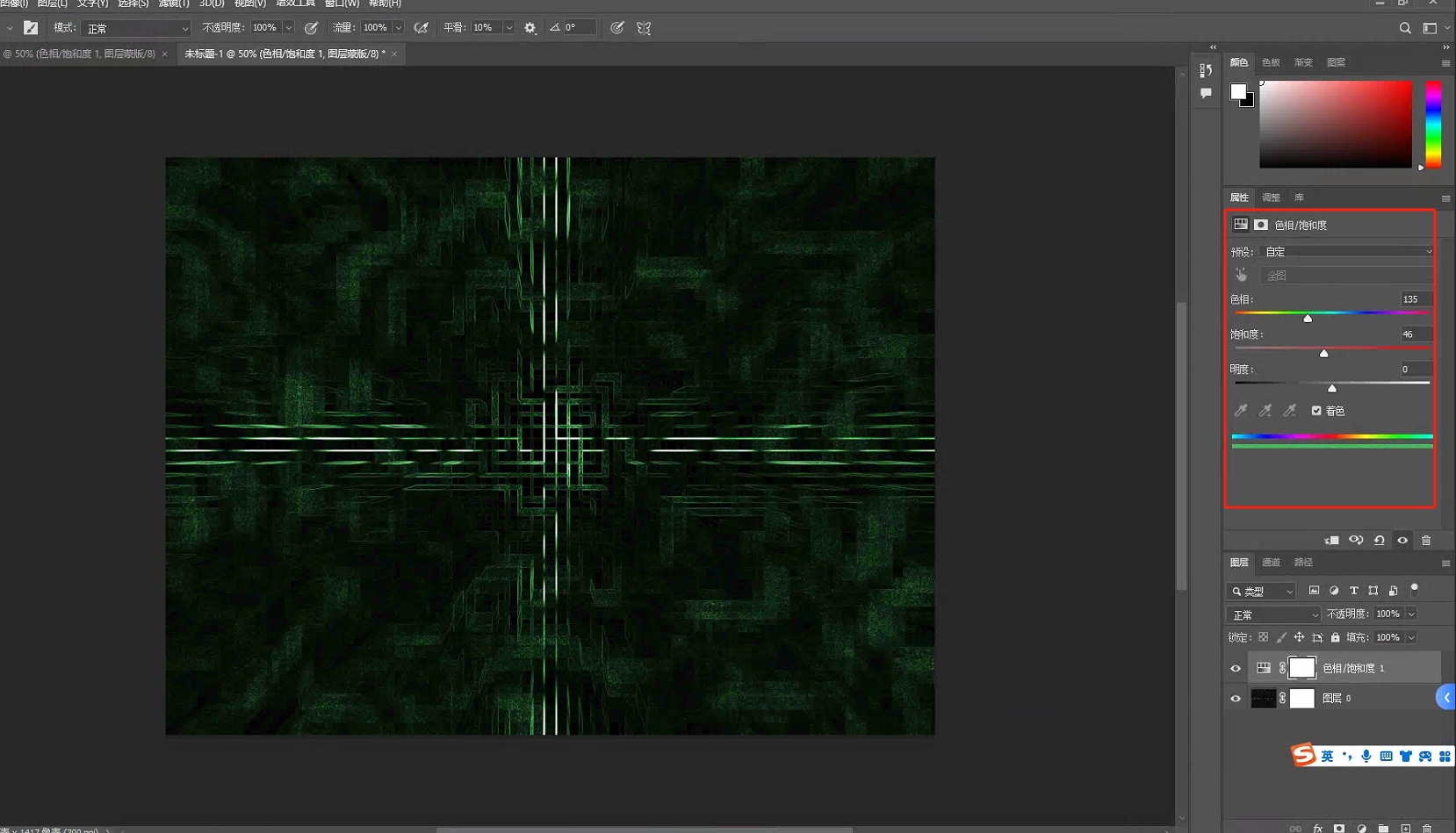Select the subtract-from-sample eyedropper
The image size is (1456, 833).
click(1290, 410)
